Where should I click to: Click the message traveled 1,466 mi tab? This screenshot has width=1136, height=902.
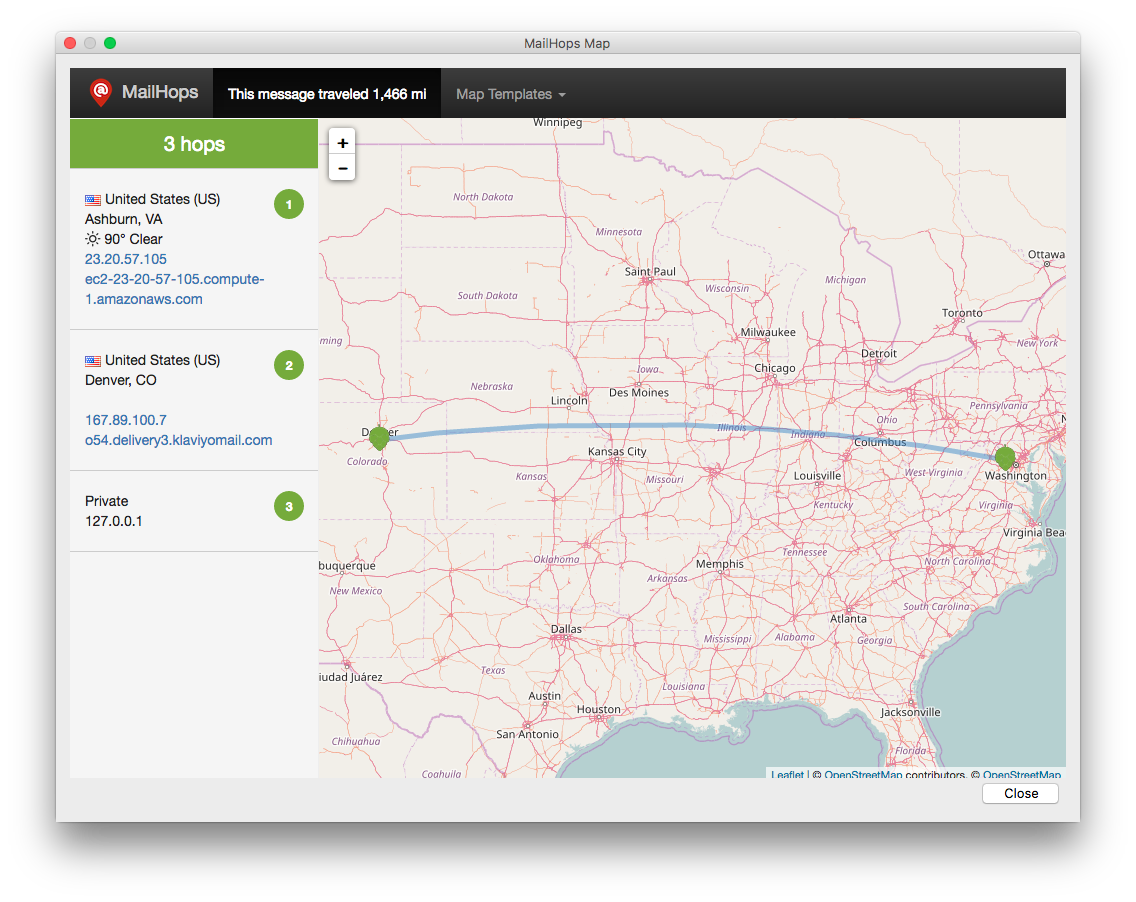coord(327,94)
